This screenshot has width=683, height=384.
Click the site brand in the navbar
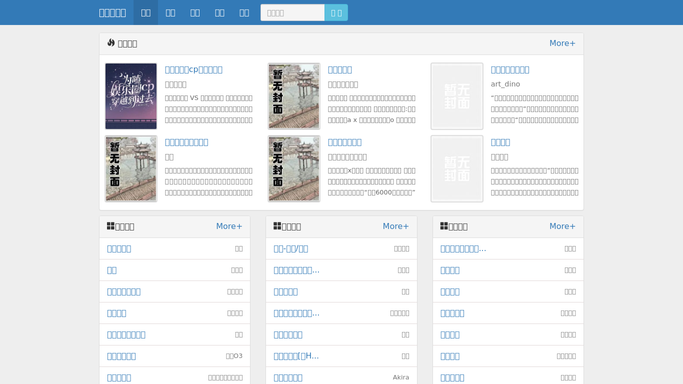[112, 13]
